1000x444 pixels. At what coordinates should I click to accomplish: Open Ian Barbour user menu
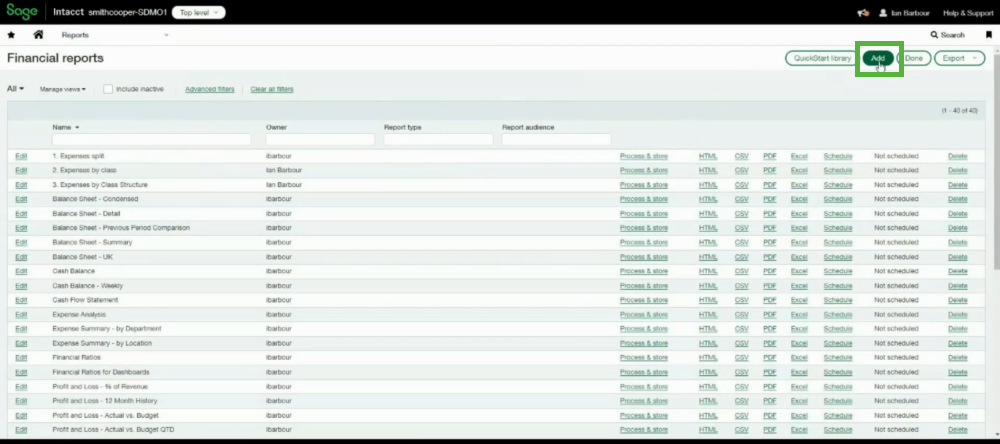click(906, 13)
